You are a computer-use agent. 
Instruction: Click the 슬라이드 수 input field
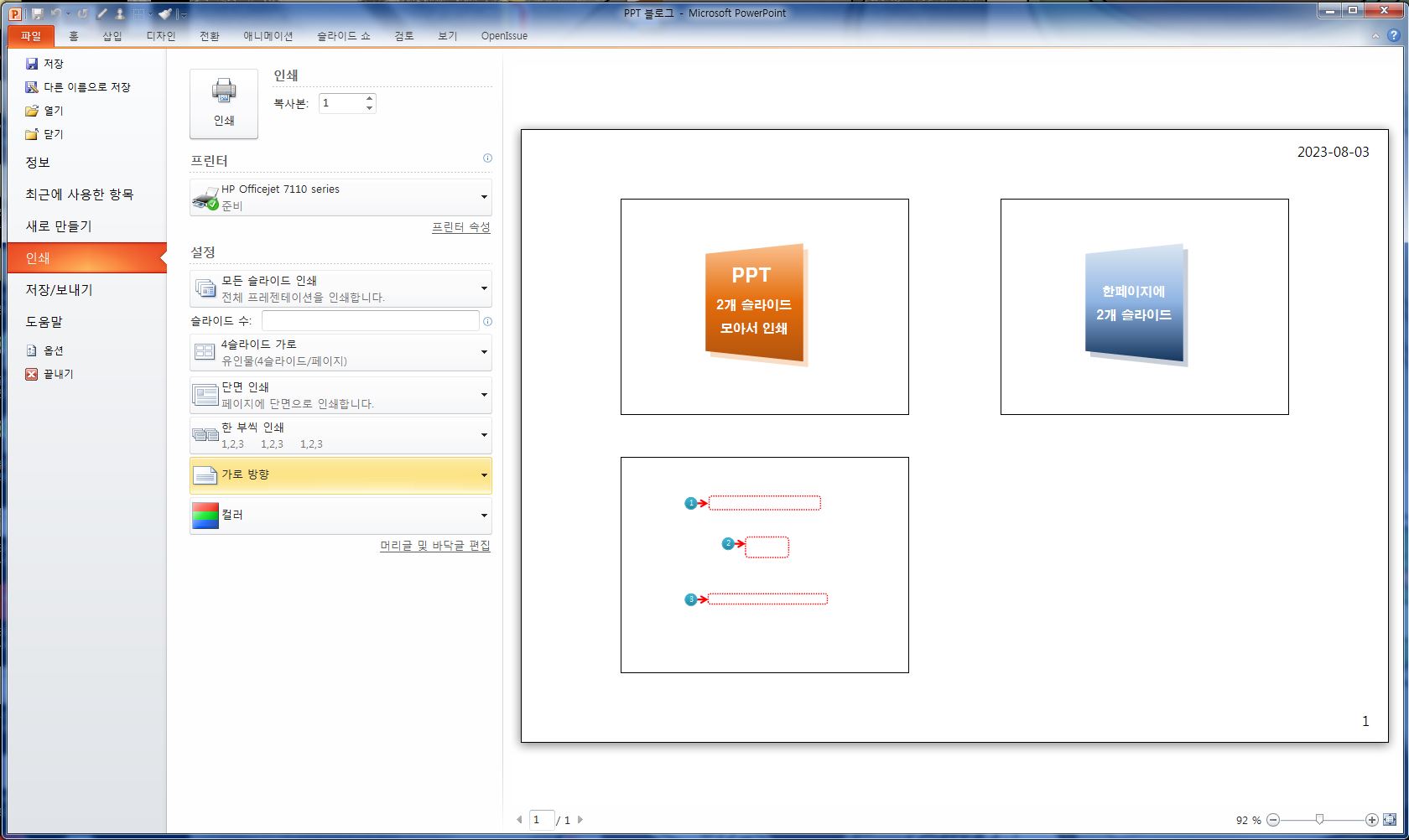[371, 321]
